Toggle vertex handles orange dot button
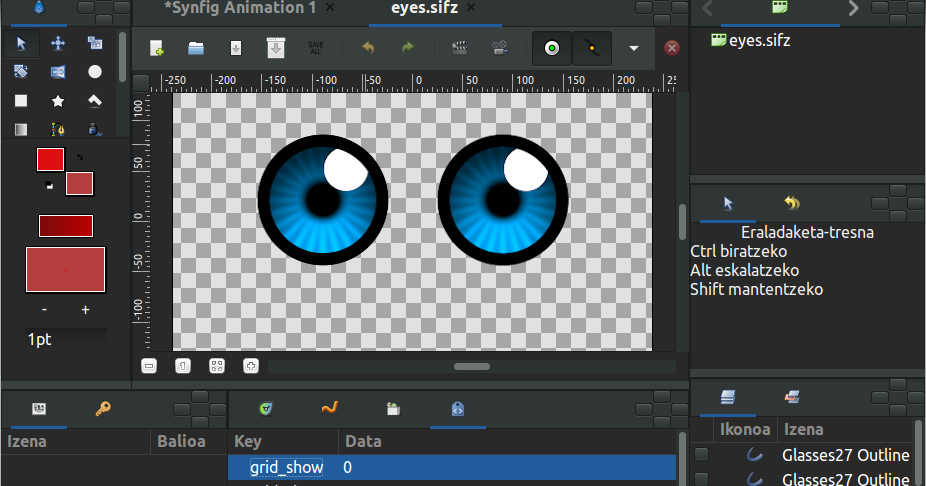Image resolution: width=926 pixels, height=486 pixels. point(592,48)
